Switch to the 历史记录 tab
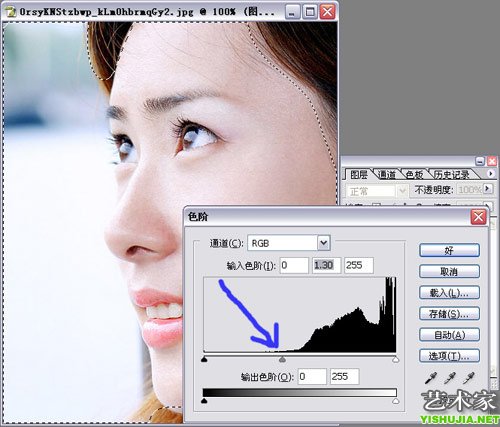This screenshot has height=427, width=500. pyautogui.click(x=451, y=174)
